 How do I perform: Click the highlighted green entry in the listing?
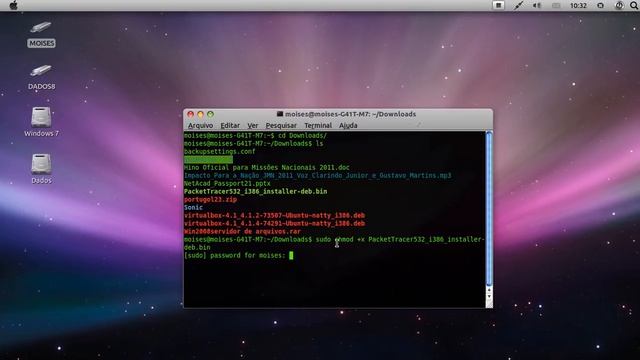pos(208,160)
